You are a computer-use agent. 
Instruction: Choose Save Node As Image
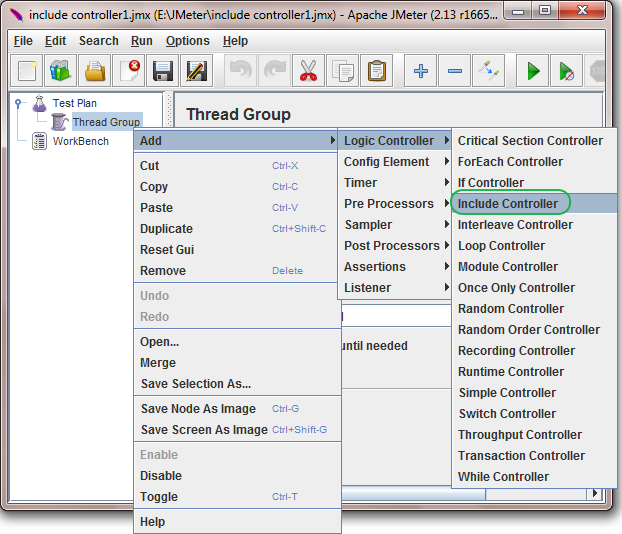click(x=237, y=409)
